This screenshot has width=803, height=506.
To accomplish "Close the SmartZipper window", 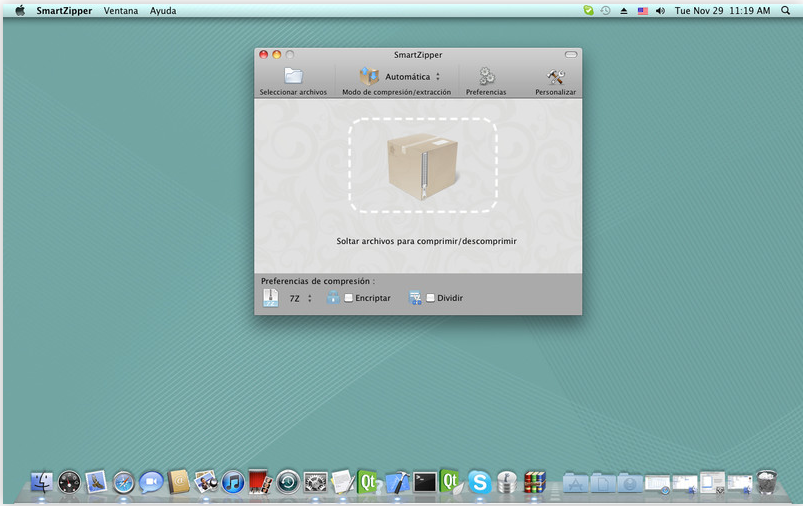I will [x=263, y=54].
